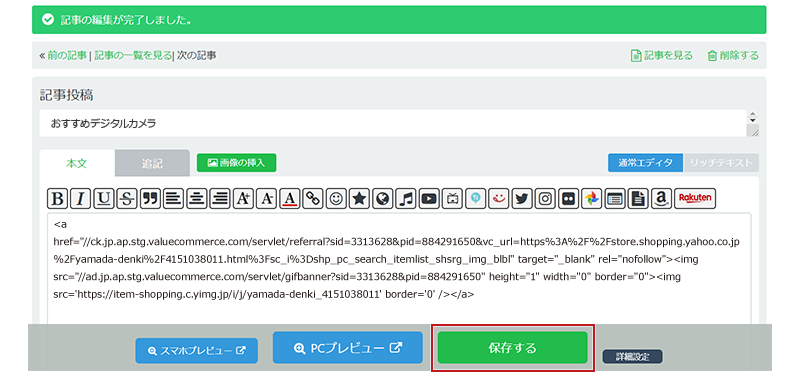Click the article title input field
This screenshot has width=800, height=380.
392,123
